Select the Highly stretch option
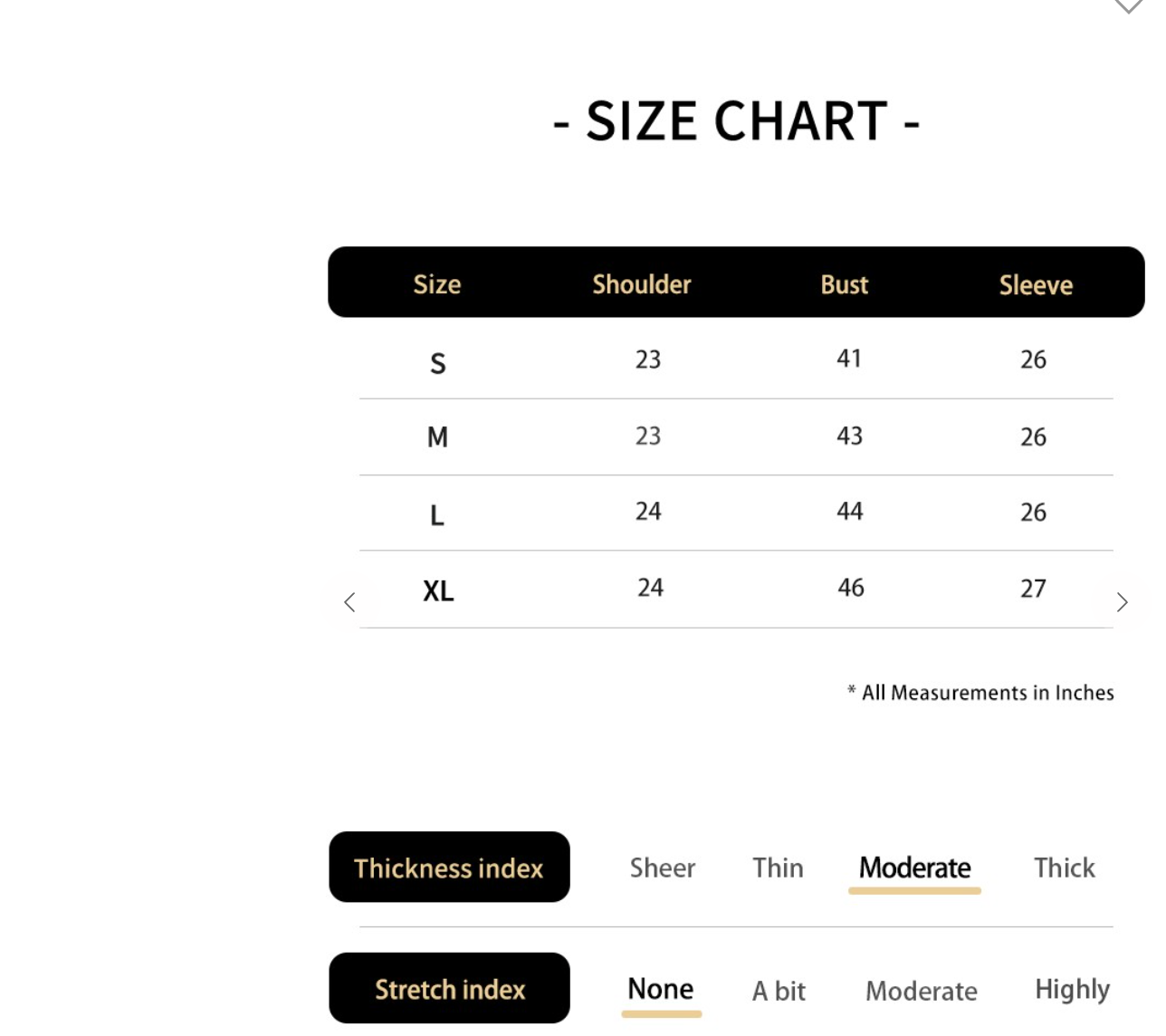 coord(1072,989)
